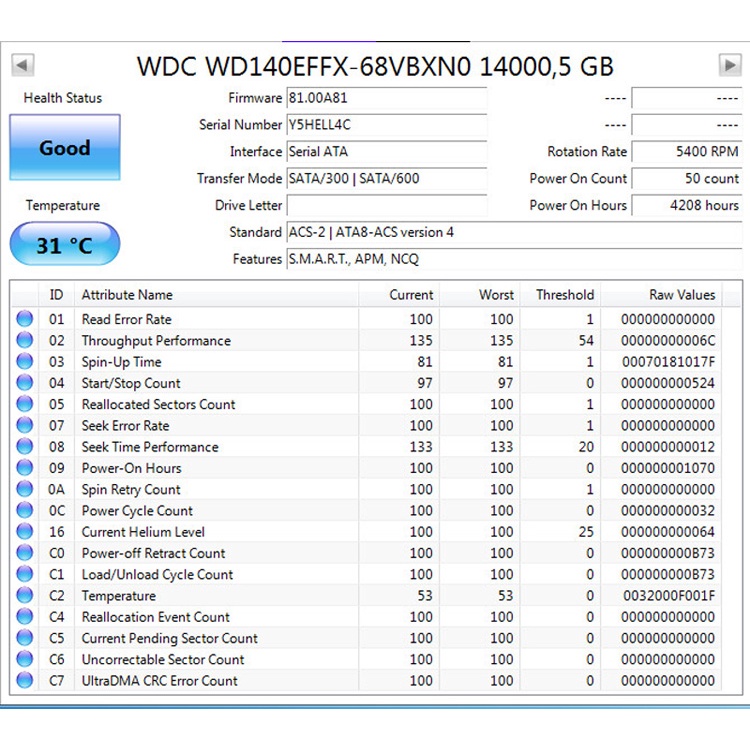Image resolution: width=750 pixels, height=750 pixels.
Task: Click status orb for Power-off Retract Count
Action: coord(25,552)
